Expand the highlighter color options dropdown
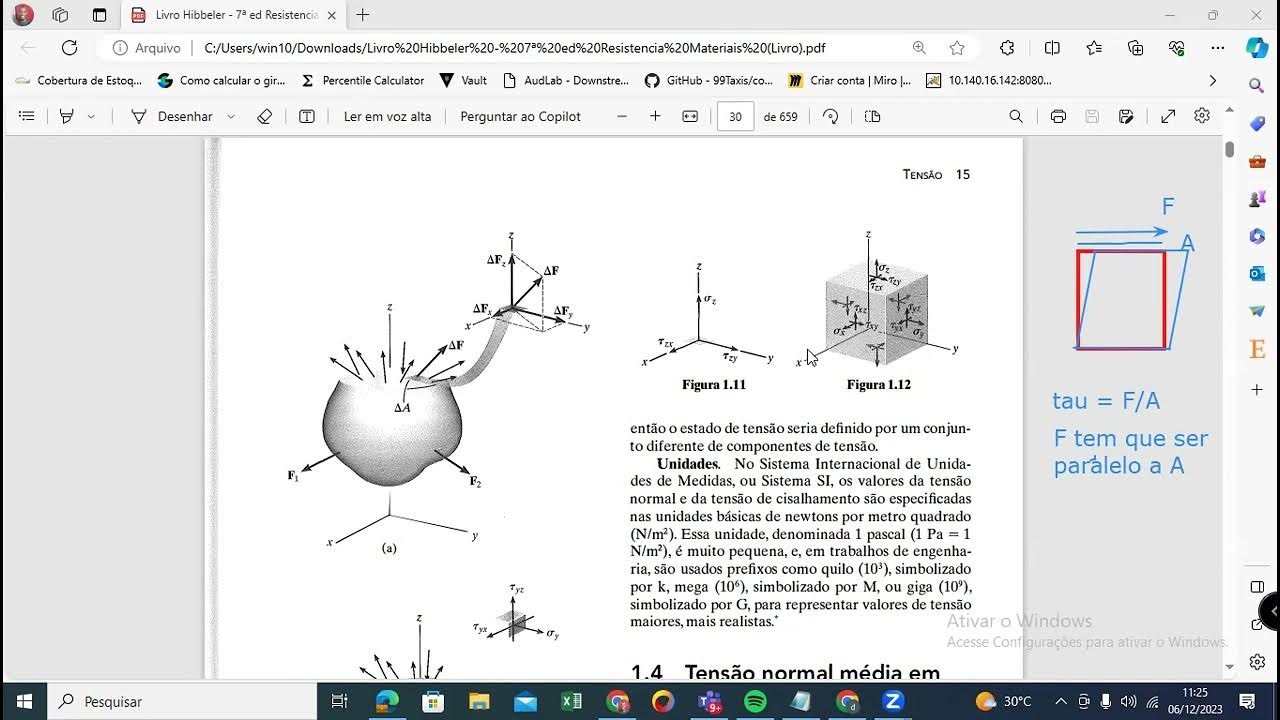The width and height of the screenshot is (1280, 720). coord(93,116)
